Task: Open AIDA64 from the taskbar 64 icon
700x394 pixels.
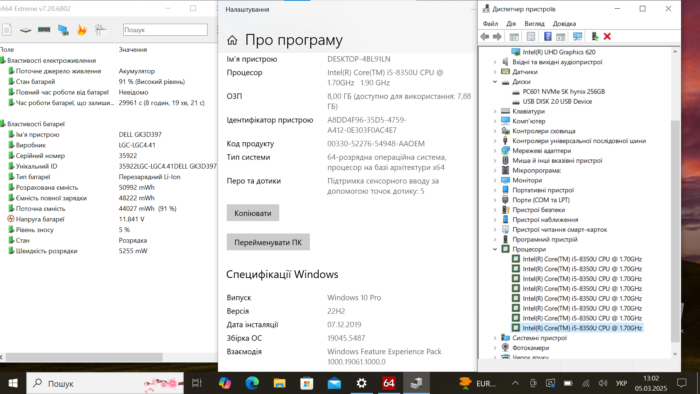Action: click(x=388, y=383)
